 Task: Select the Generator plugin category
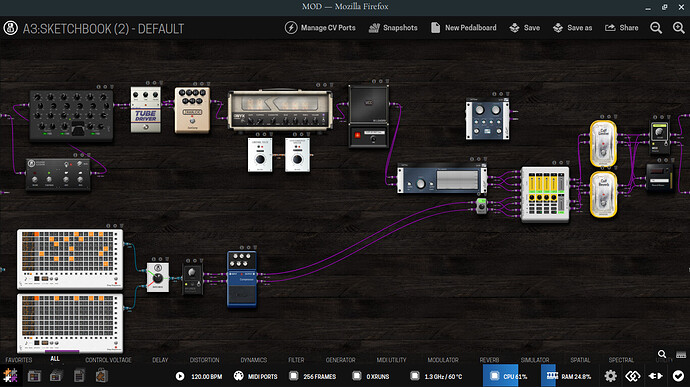click(340, 360)
